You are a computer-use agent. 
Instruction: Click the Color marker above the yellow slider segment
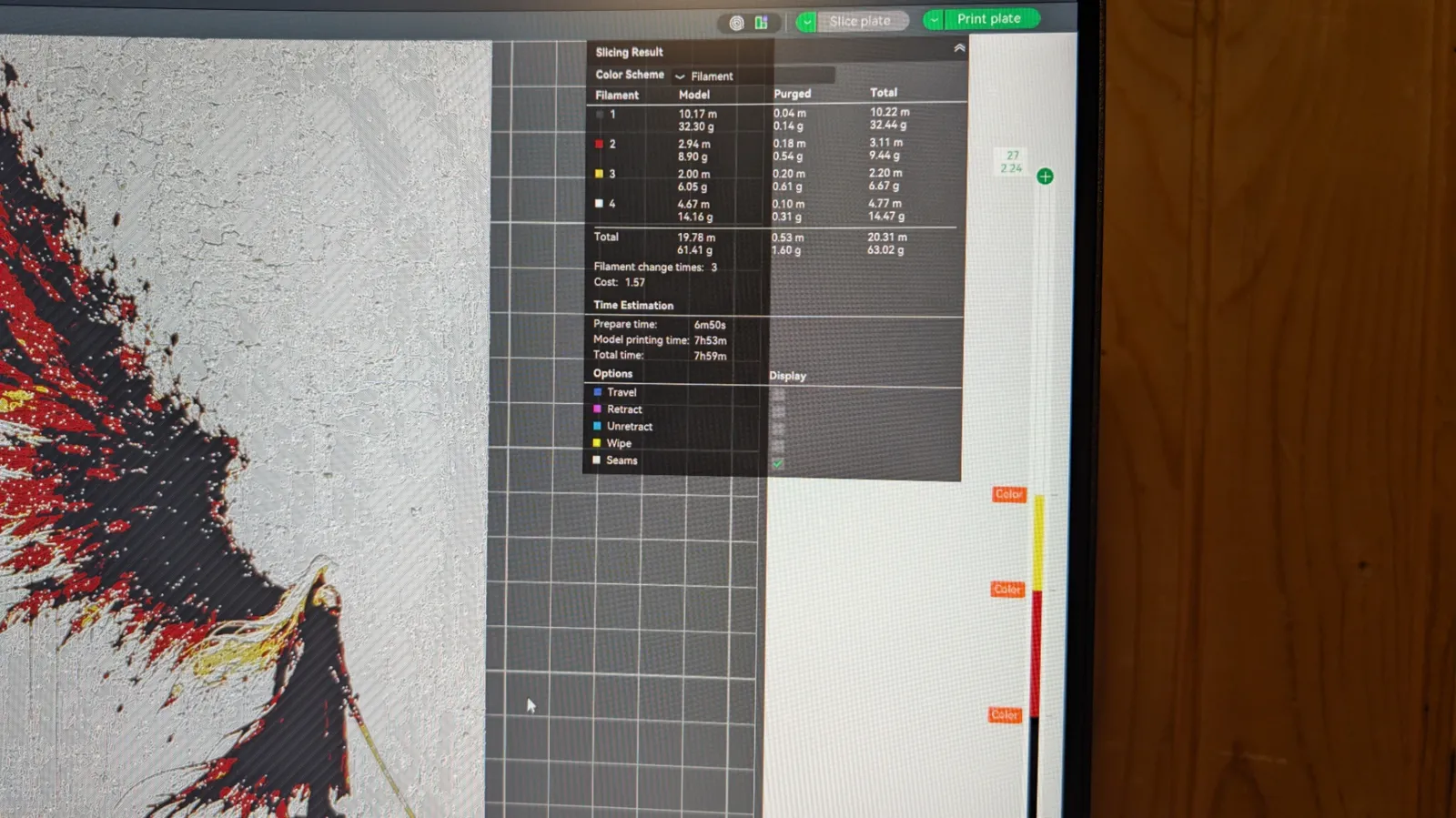(1008, 494)
